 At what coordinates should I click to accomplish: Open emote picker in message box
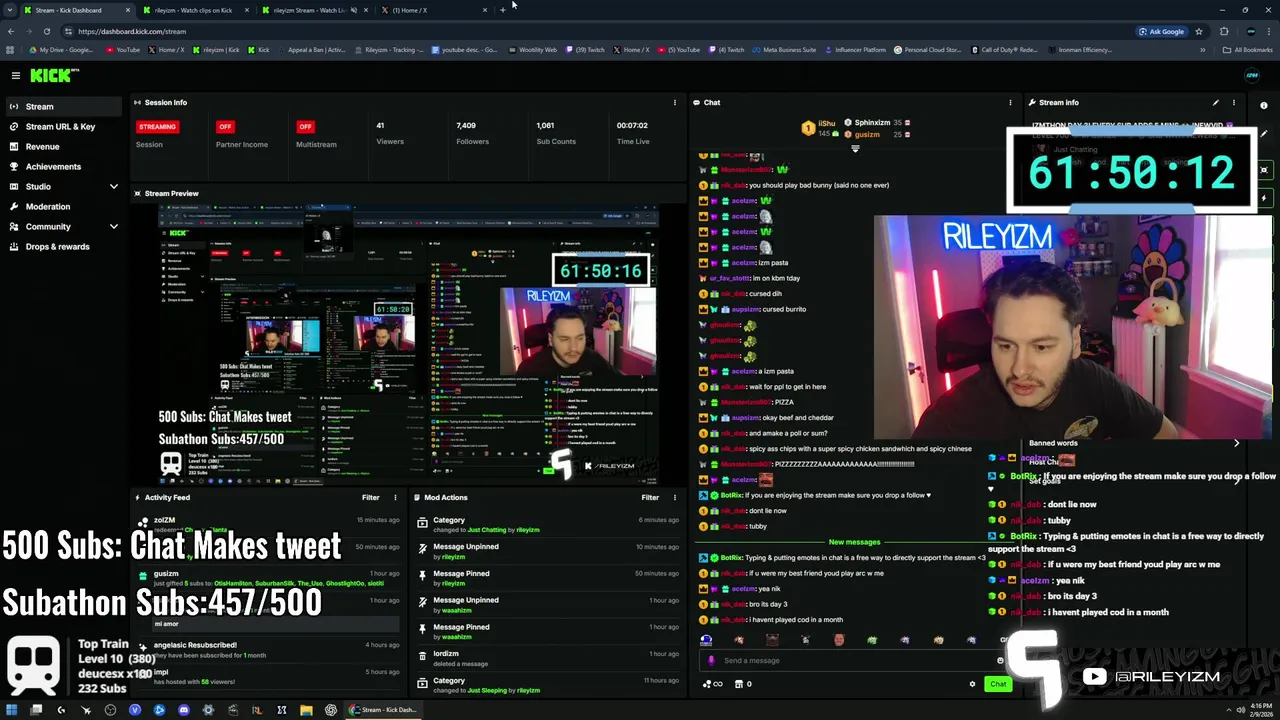click(x=1000, y=660)
